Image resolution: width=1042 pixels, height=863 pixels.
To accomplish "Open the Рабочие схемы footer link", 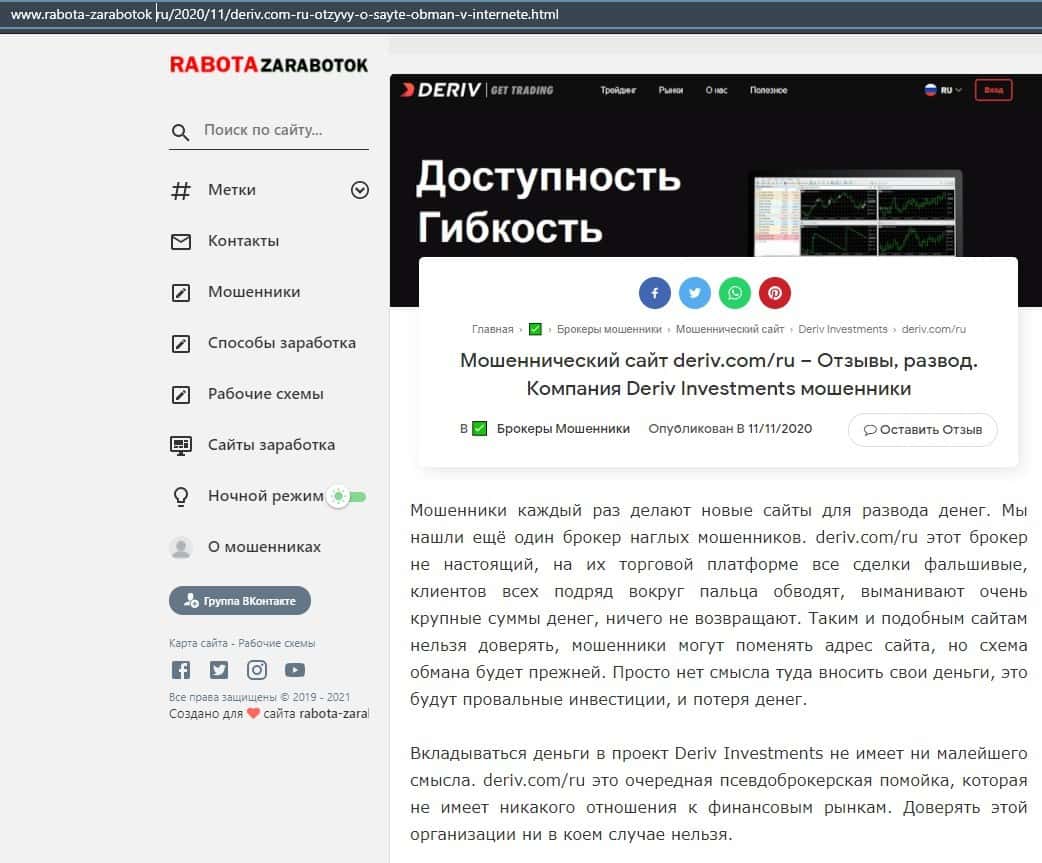I will point(276,643).
